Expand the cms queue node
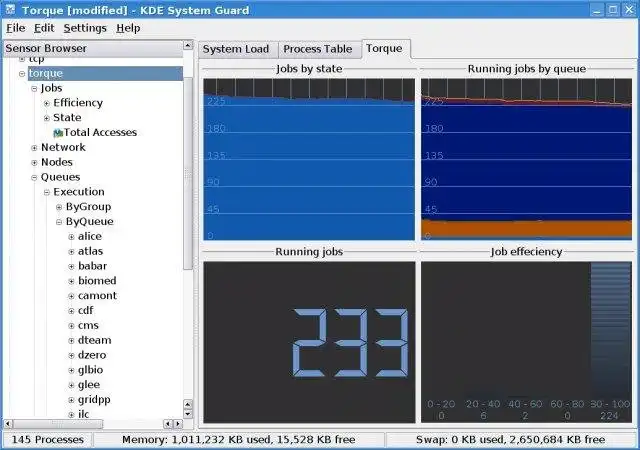The height and width of the screenshot is (450, 640). [x=71, y=326]
